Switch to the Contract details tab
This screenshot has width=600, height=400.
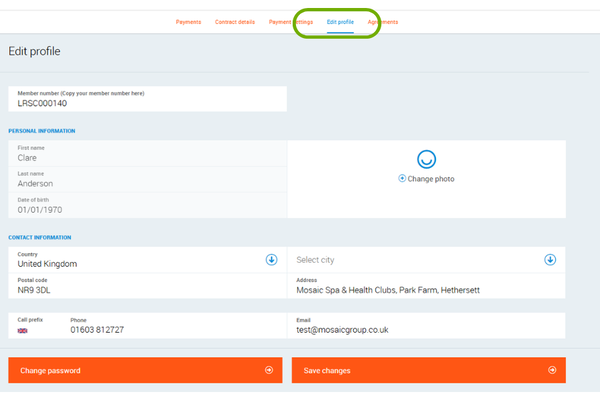tap(234, 22)
